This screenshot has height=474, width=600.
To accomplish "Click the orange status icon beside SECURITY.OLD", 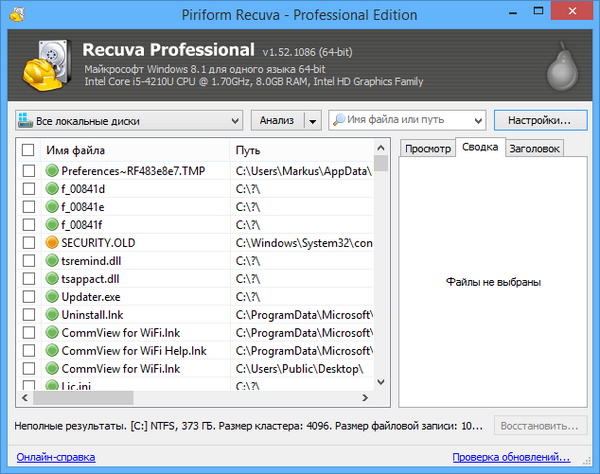I will [x=52, y=242].
